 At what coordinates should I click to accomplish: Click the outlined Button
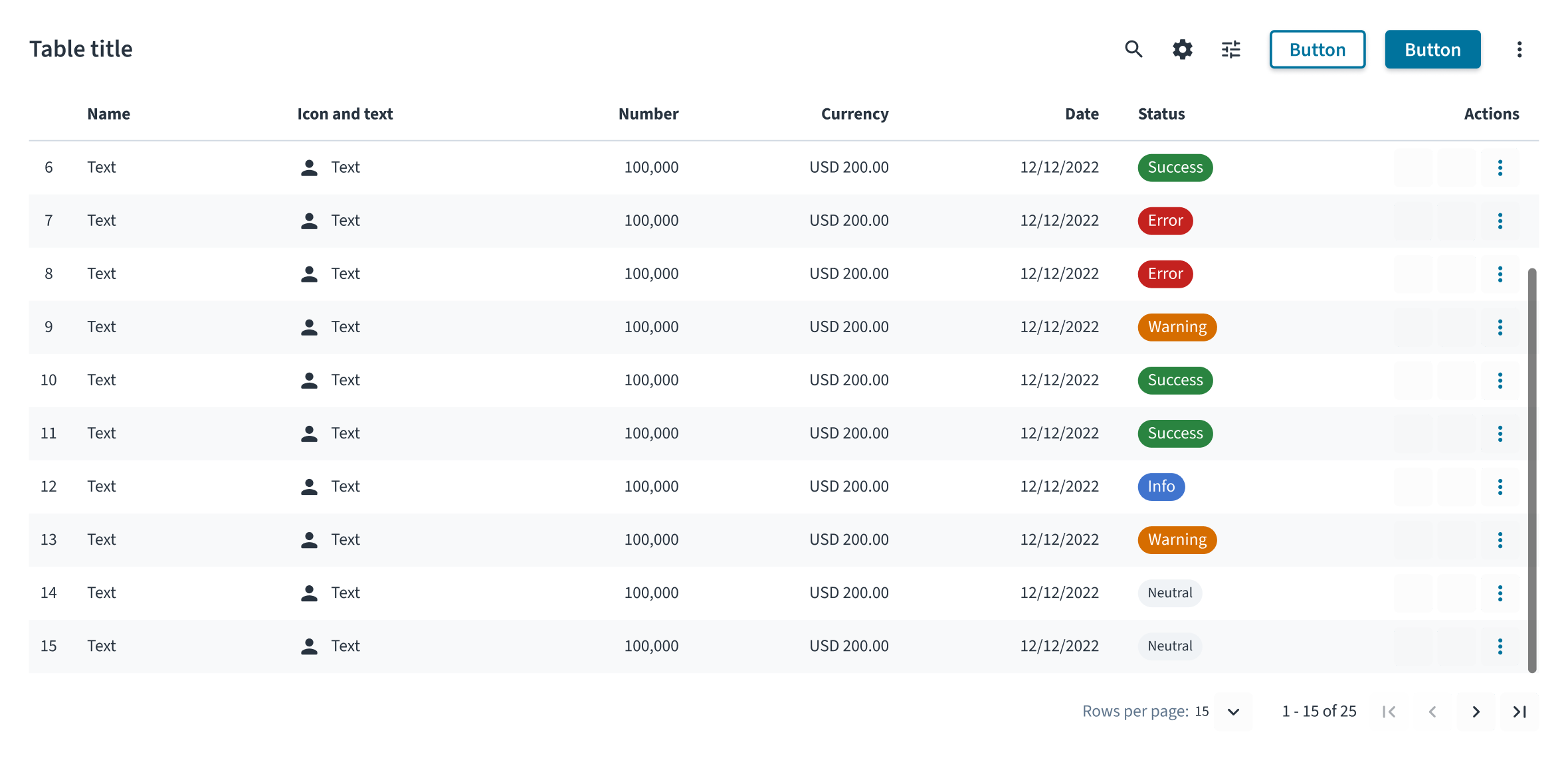1317,49
